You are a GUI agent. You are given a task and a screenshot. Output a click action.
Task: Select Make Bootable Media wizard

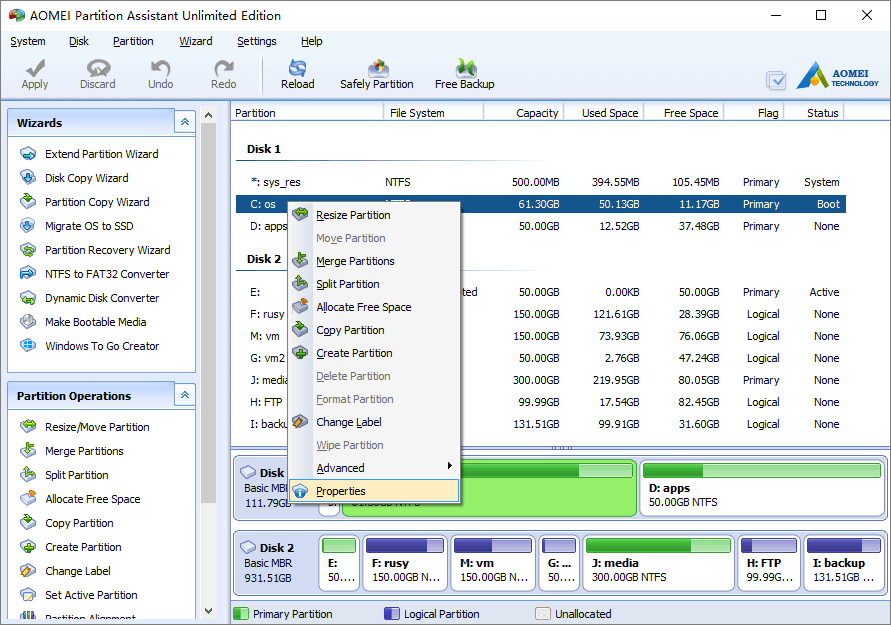click(95, 322)
